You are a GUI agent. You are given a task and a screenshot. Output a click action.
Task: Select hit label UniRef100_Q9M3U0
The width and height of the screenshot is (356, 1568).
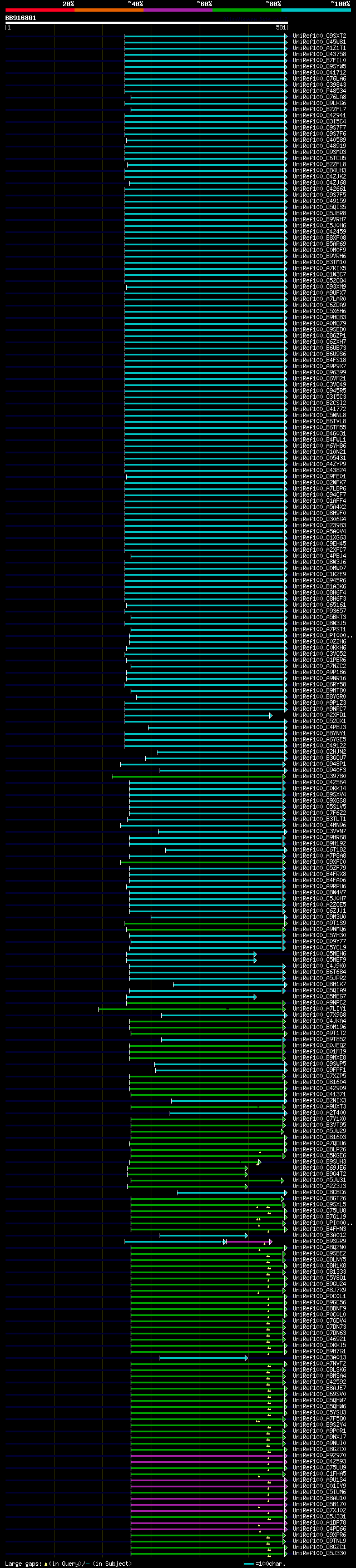[319, 917]
